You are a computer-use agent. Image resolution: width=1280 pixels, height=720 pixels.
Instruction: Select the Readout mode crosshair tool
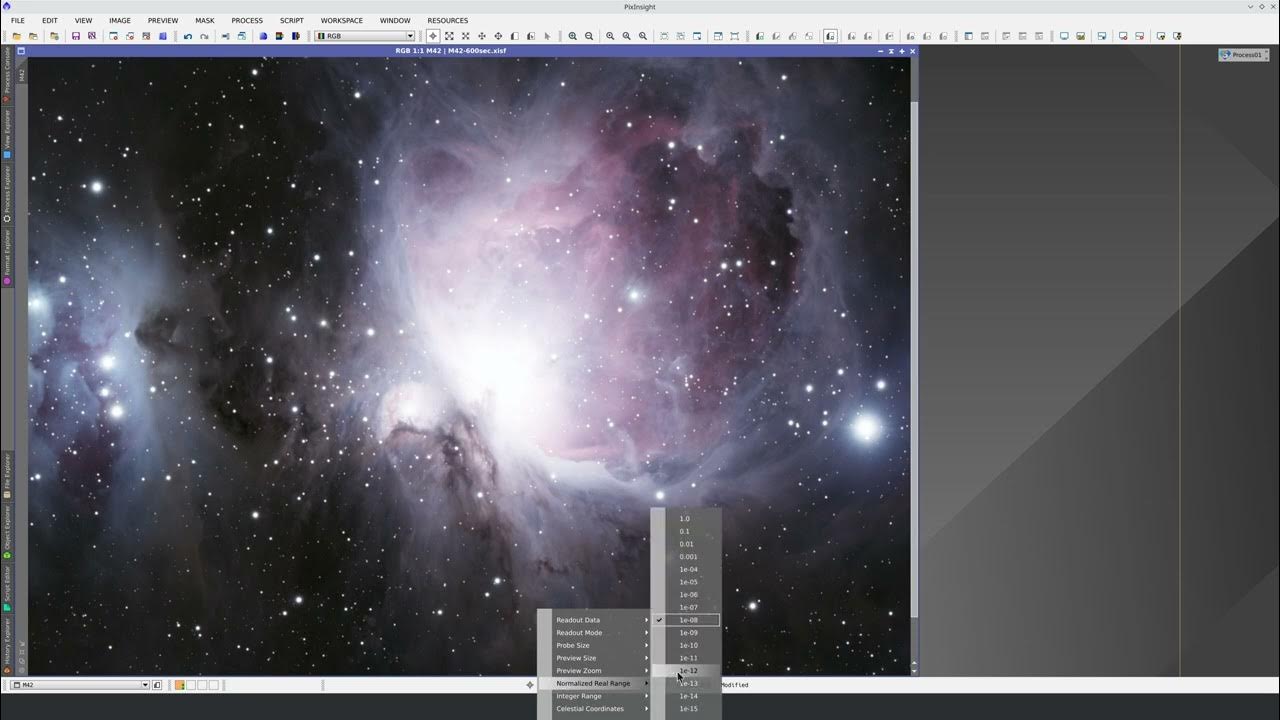tap(433, 36)
